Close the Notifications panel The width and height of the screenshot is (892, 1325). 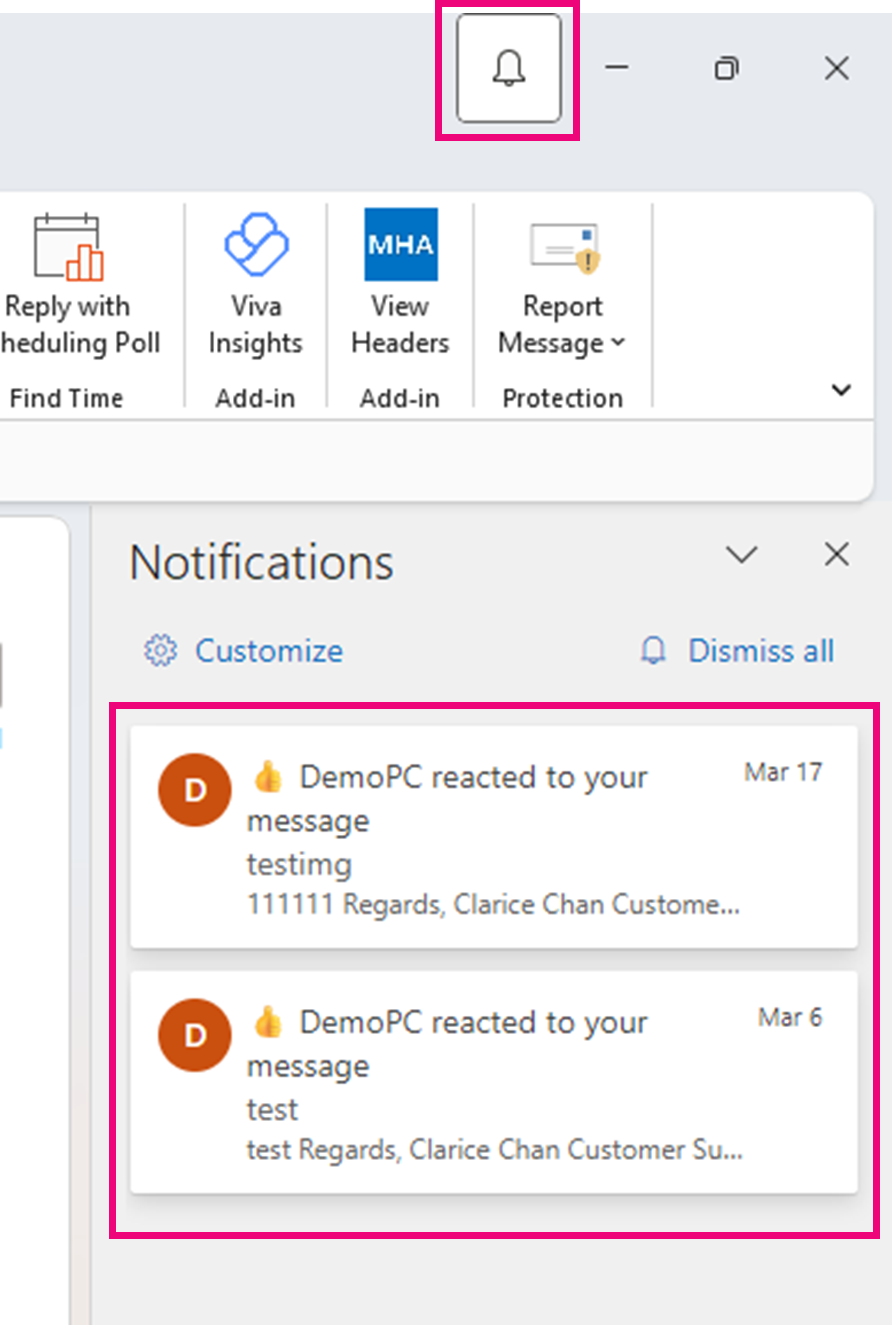pyautogui.click(x=836, y=554)
